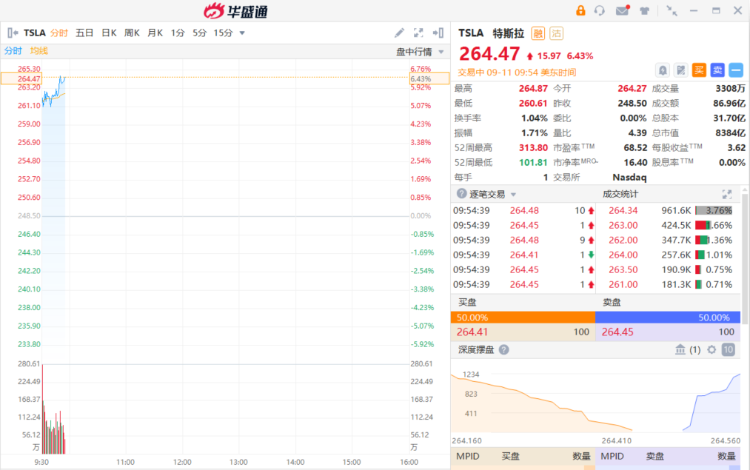Image resolution: width=750 pixels, height=470 pixels.
Task: Open more timeframes dropdown after 15分
Action: pyautogui.click(x=242, y=33)
